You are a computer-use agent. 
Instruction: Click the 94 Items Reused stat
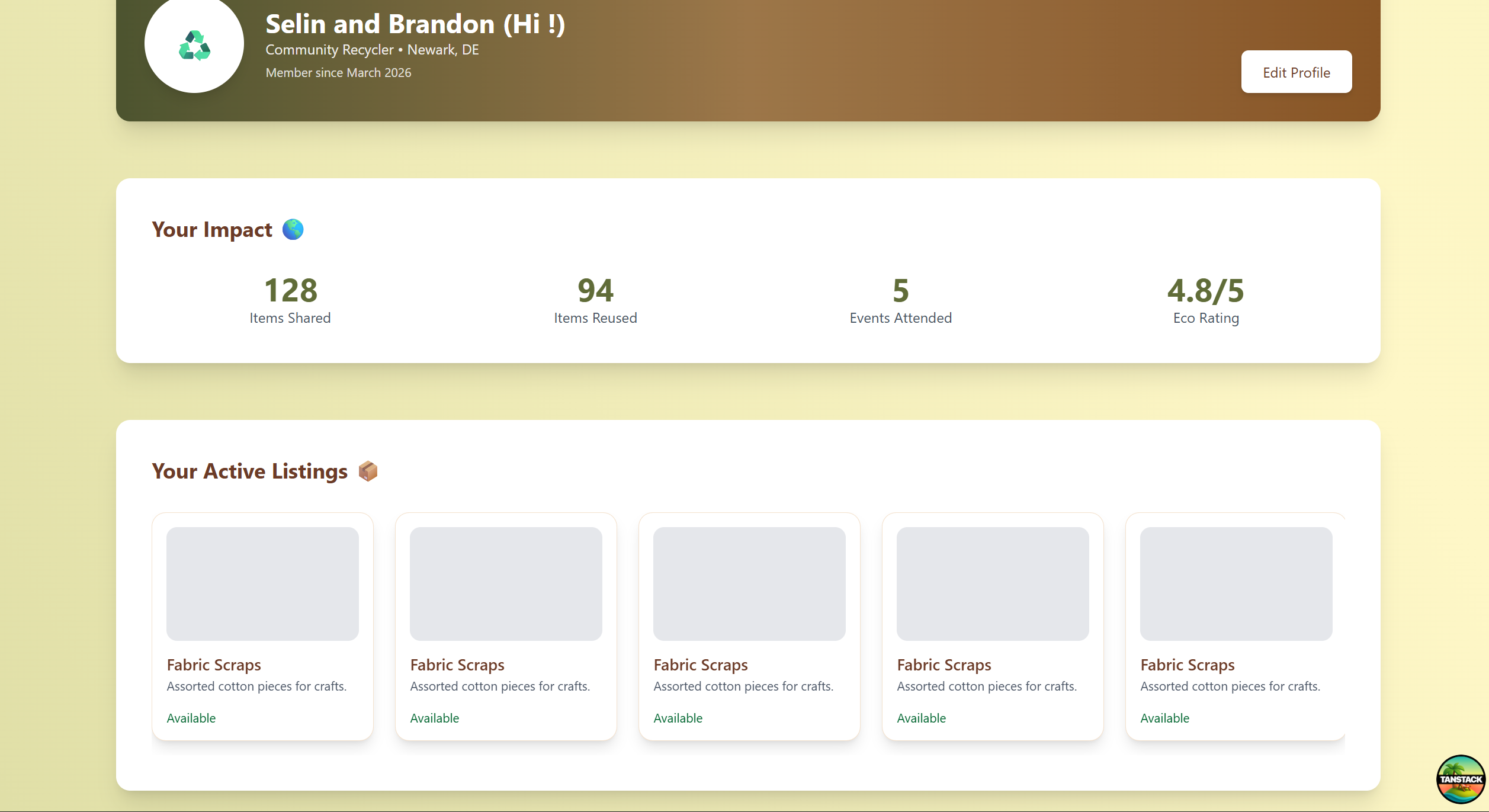[595, 300]
